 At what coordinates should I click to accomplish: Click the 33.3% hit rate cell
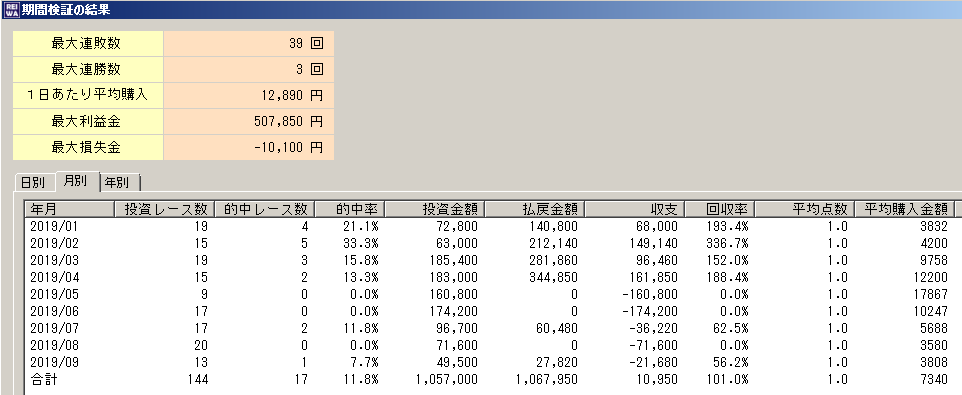tap(361, 244)
